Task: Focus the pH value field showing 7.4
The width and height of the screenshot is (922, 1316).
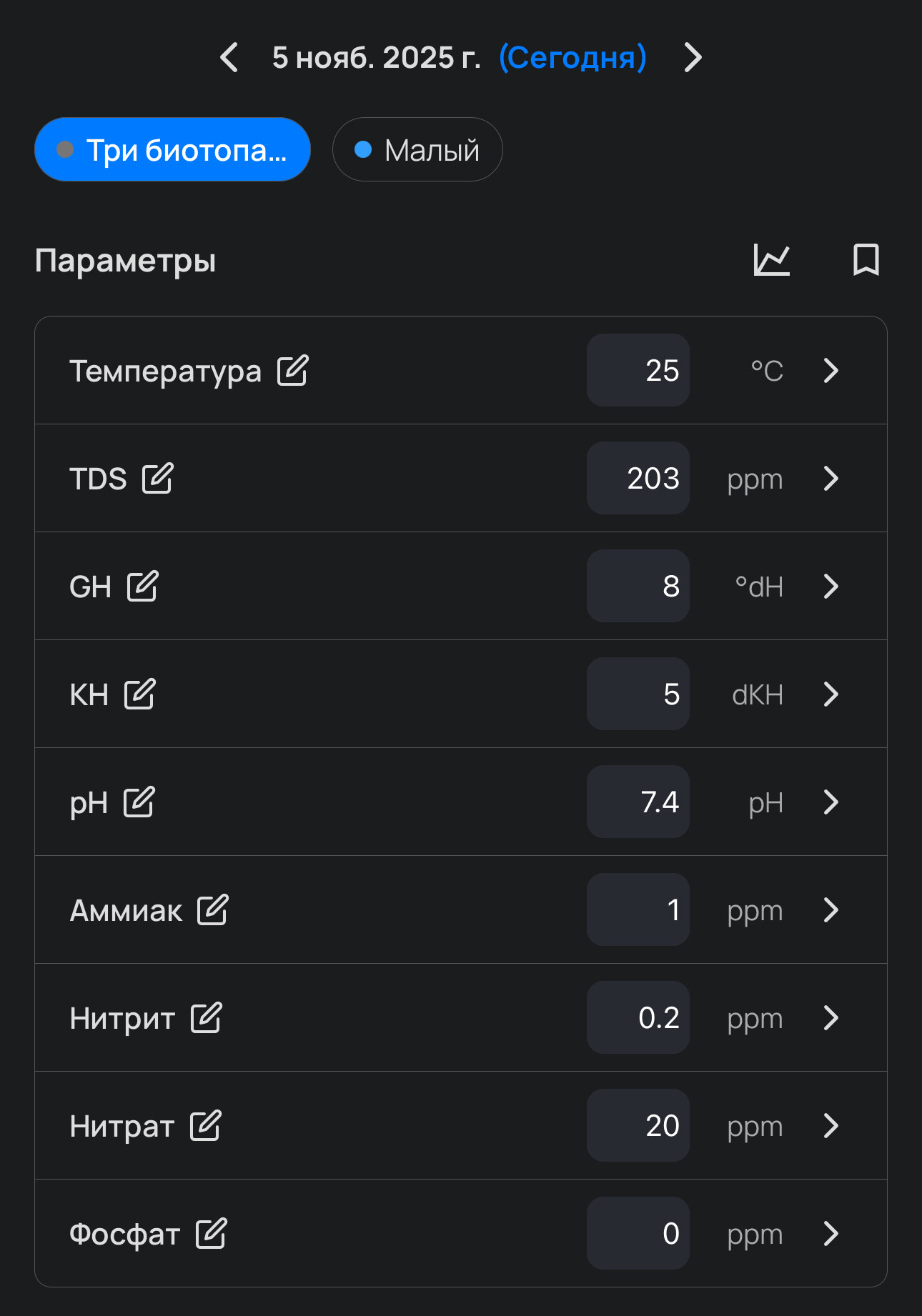Action: pos(638,802)
